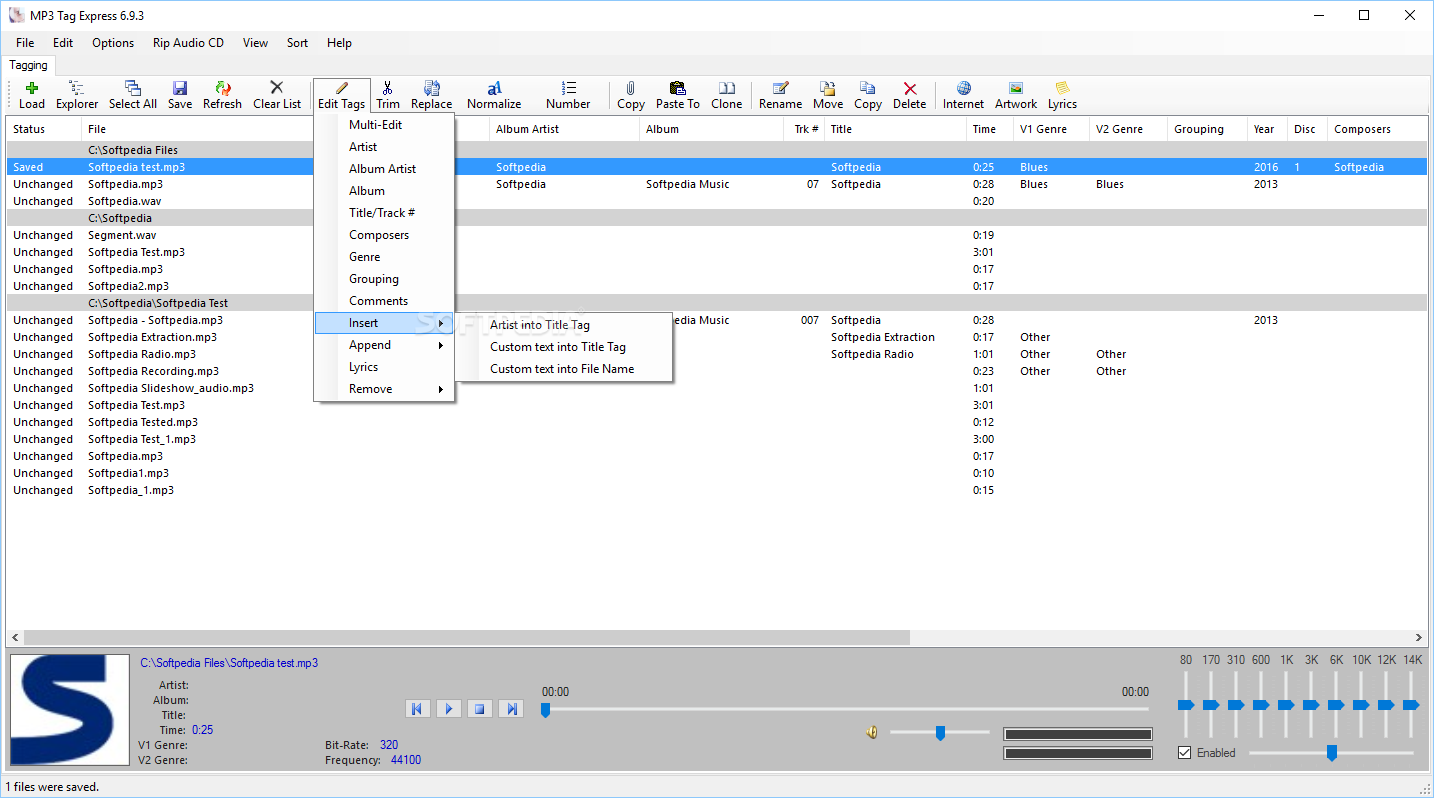Click the Load toolbar icon
1434x798 pixels.
coord(32,95)
